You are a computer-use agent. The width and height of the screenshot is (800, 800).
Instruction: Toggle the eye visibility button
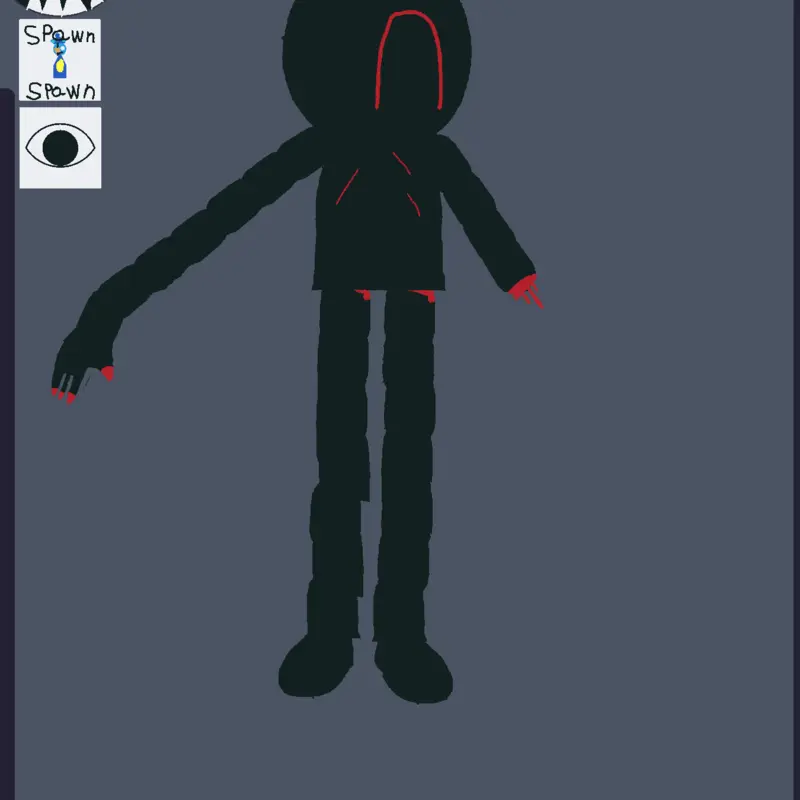pyautogui.click(x=60, y=148)
